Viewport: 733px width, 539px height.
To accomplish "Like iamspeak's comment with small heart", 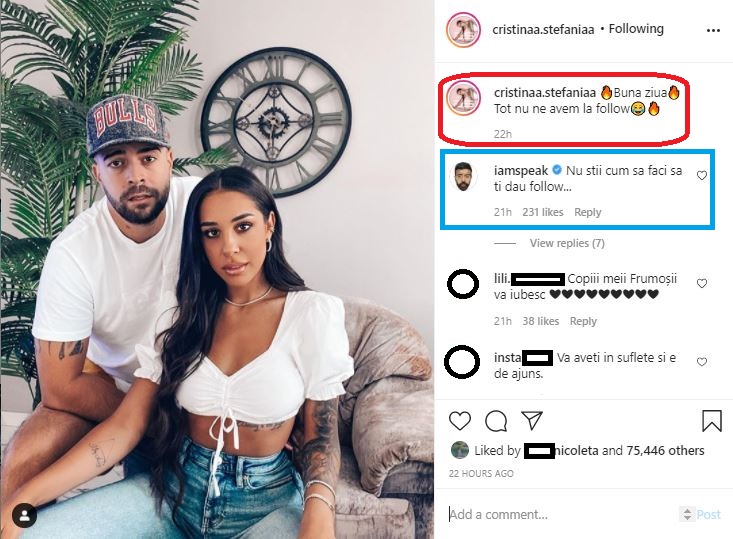I will tap(702, 175).
